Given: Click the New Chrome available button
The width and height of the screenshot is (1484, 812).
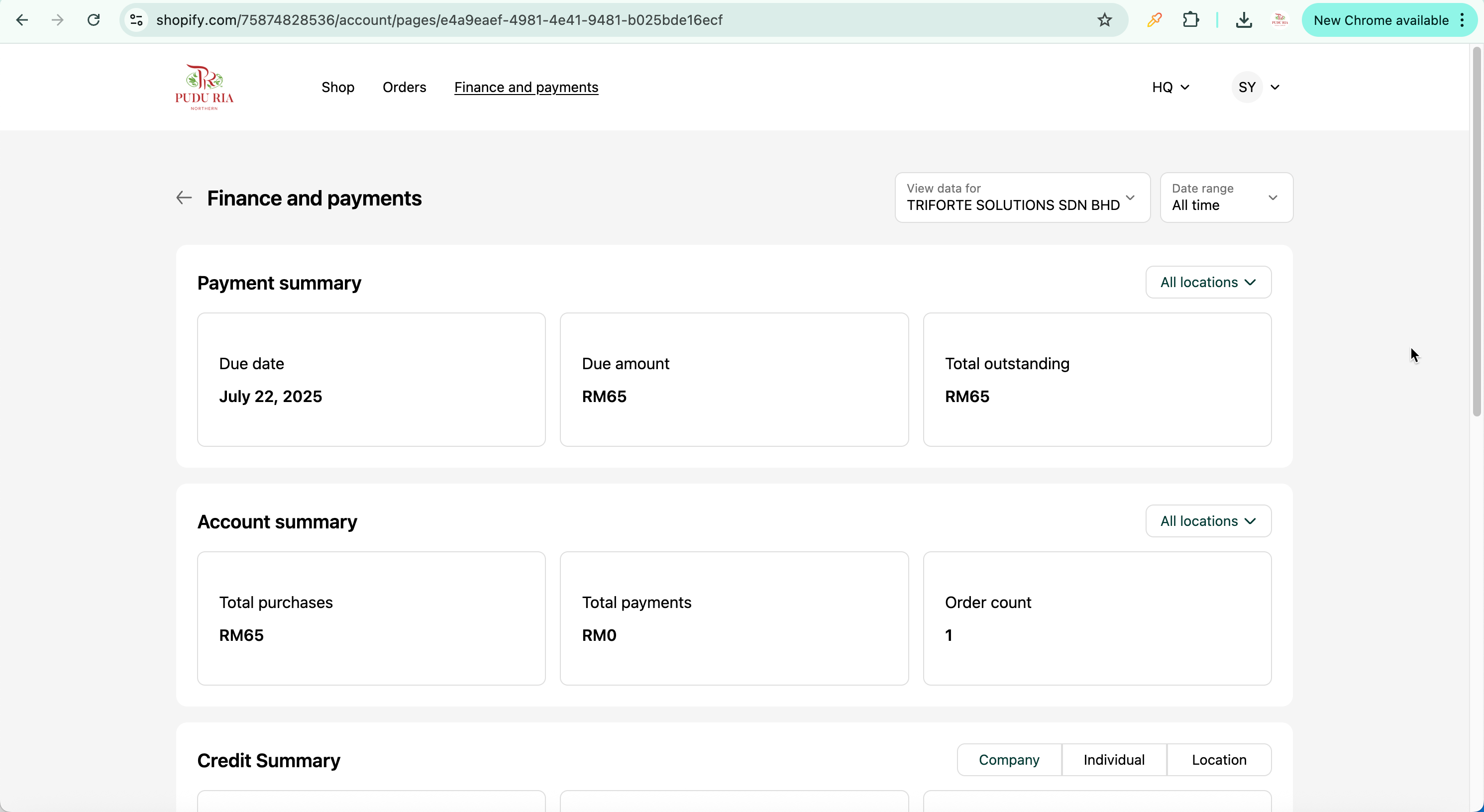Looking at the screenshot, I should tap(1381, 20).
